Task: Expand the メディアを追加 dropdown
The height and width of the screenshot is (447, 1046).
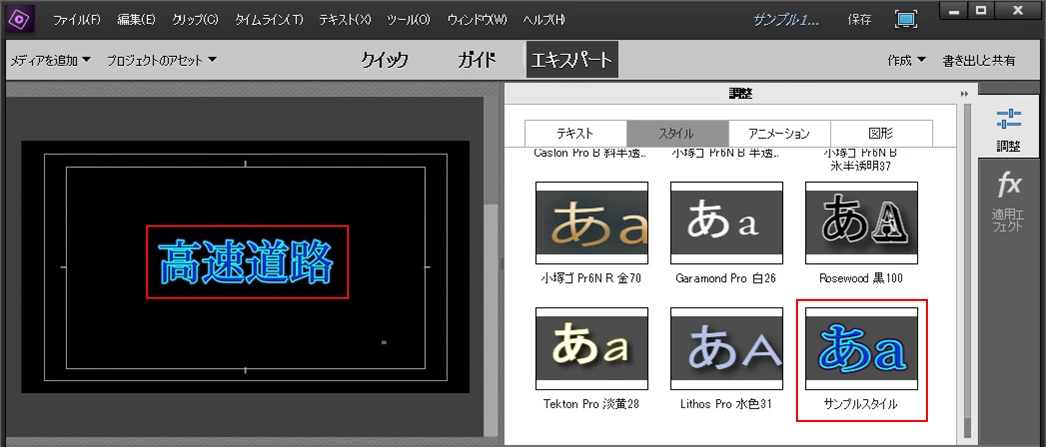Action: click(x=51, y=60)
